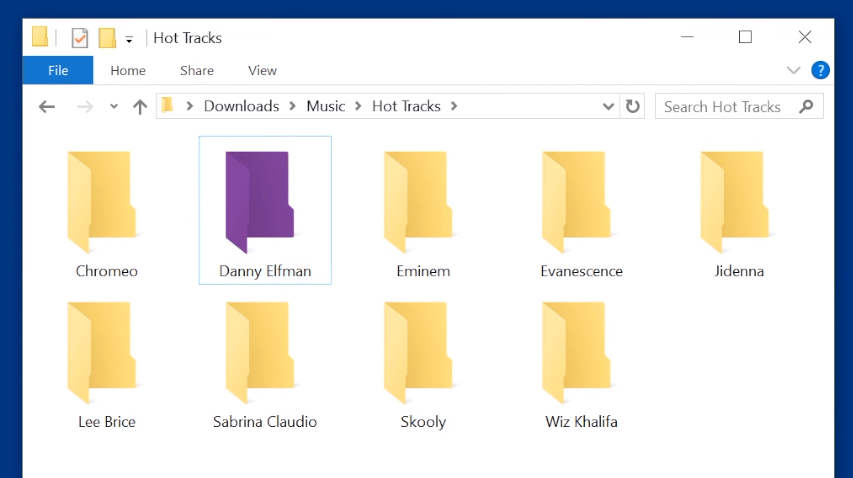
Task: Switch to the Share ribbon tab
Action: pos(197,71)
